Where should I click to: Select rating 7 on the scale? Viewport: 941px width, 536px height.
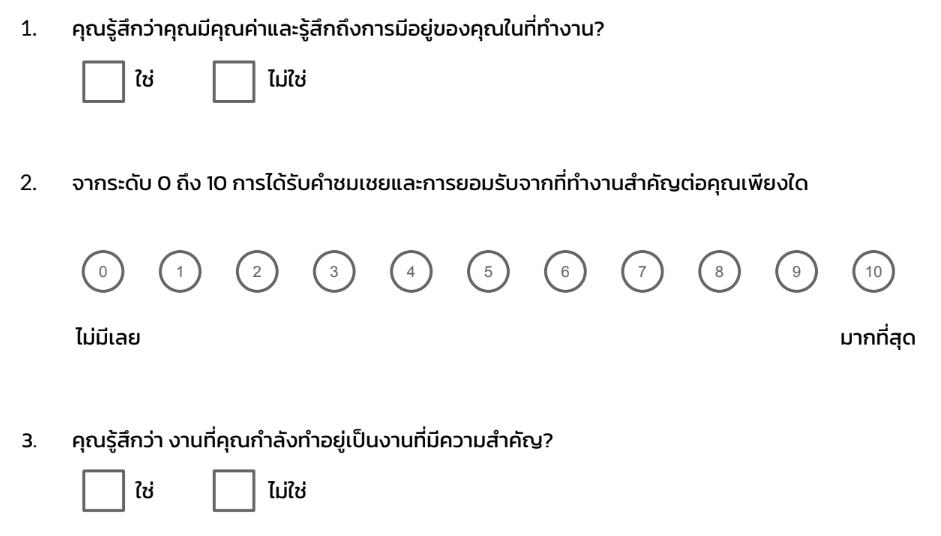pyautogui.click(x=642, y=271)
